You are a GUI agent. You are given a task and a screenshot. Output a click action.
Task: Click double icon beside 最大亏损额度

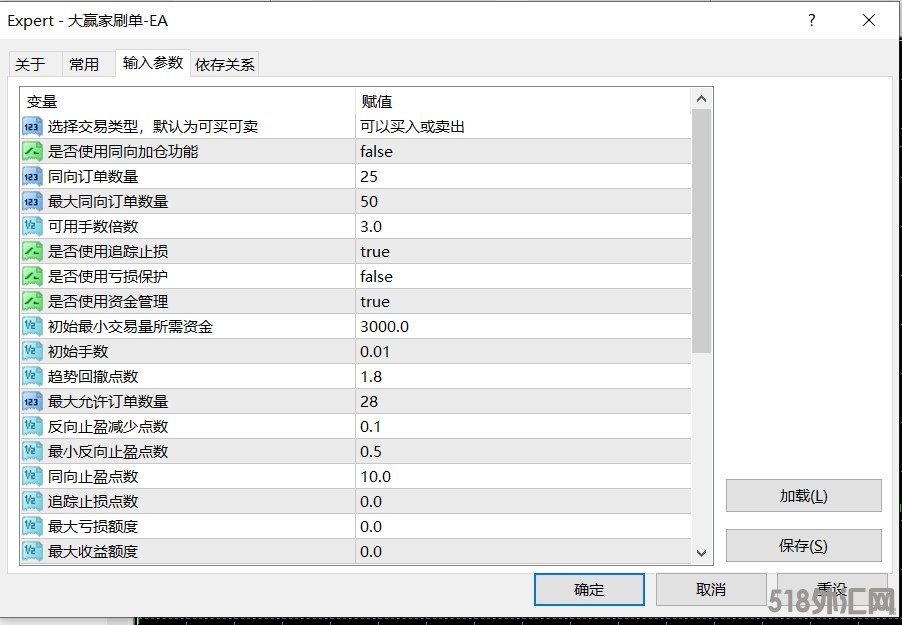pos(32,526)
